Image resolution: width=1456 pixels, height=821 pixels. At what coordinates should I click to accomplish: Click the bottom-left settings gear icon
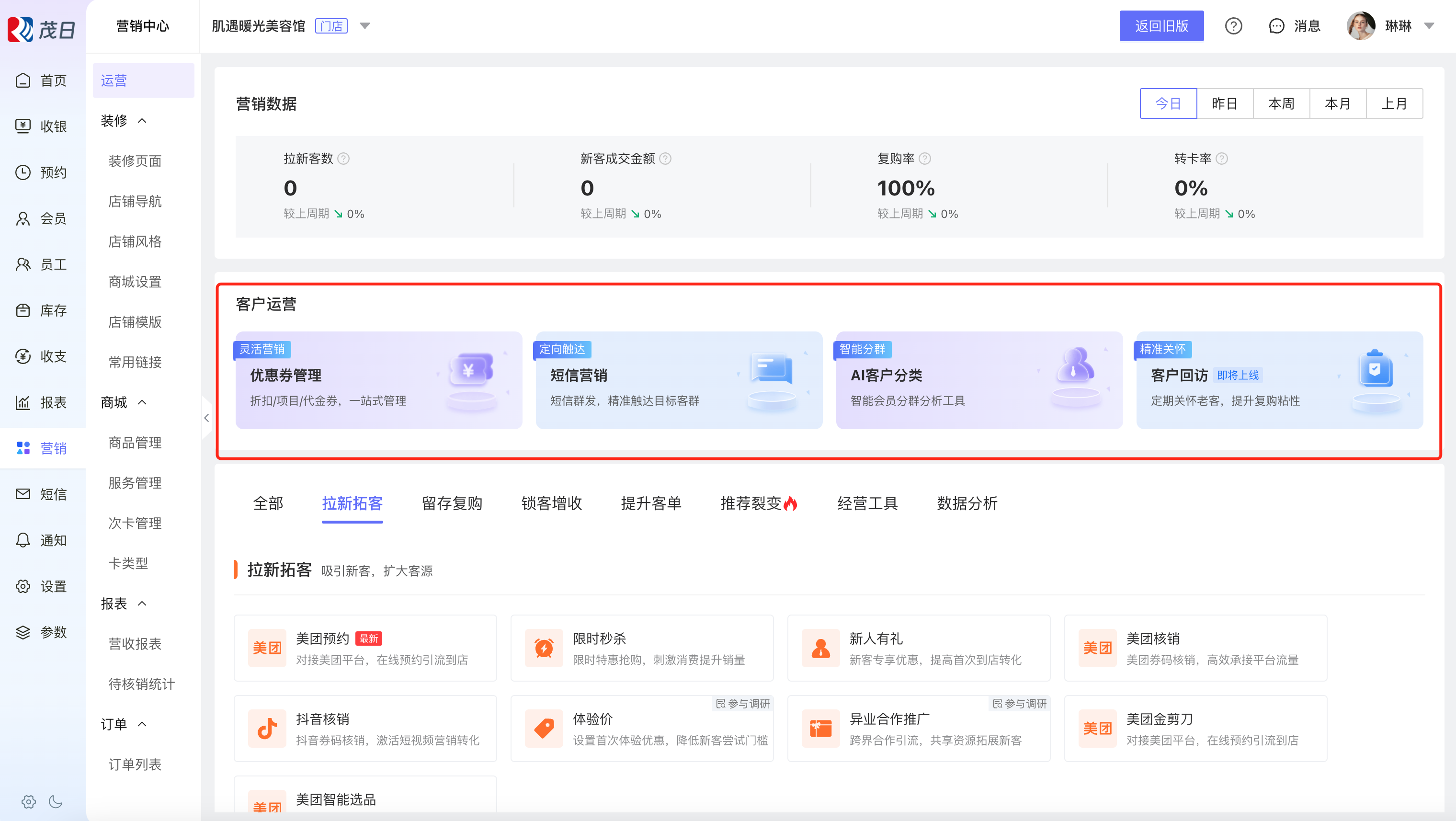28,801
